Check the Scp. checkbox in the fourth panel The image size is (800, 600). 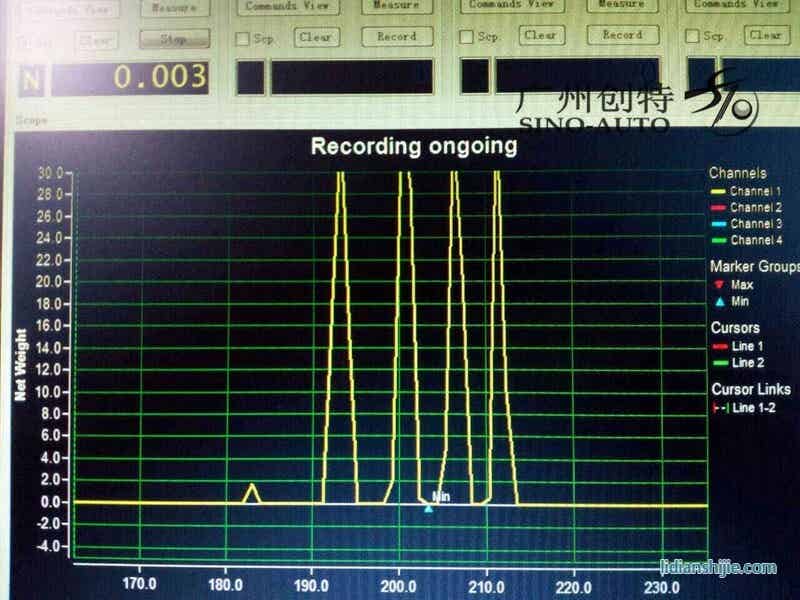690,38
